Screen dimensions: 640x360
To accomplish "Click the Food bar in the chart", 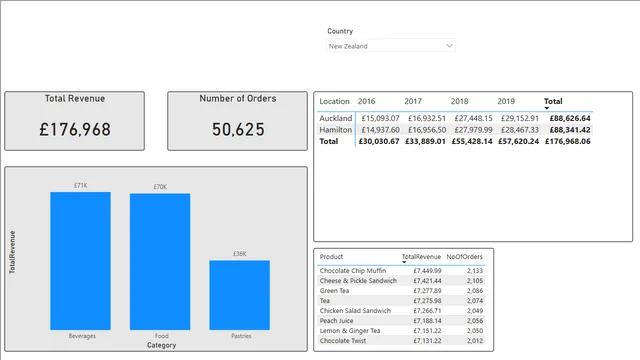I will [x=160, y=262].
